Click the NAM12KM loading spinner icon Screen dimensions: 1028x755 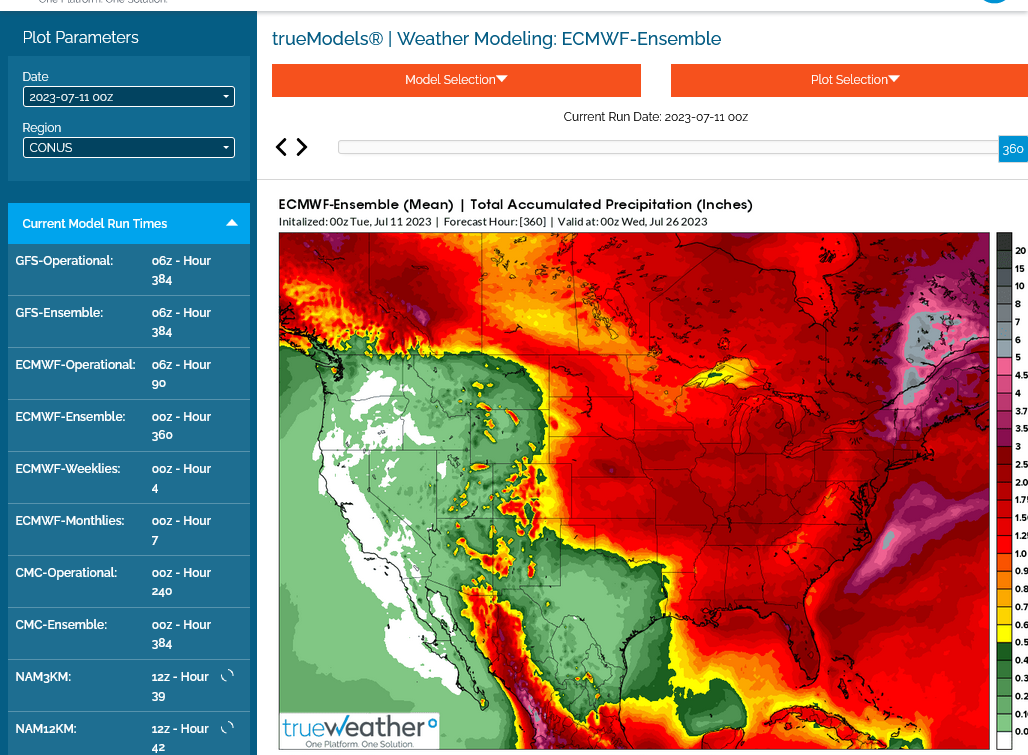click(x=227, y=727)
